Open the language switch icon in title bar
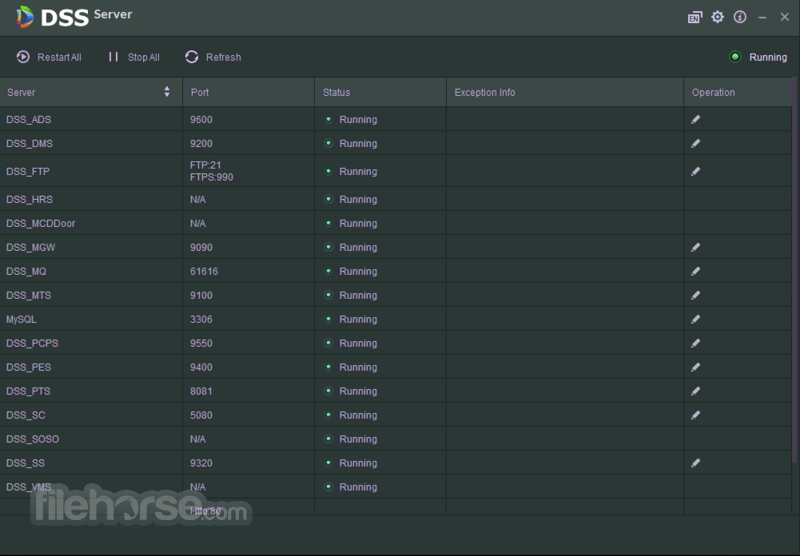Viewport: 800px width, 556px height. pyautogui.click(x=695, y=17)
